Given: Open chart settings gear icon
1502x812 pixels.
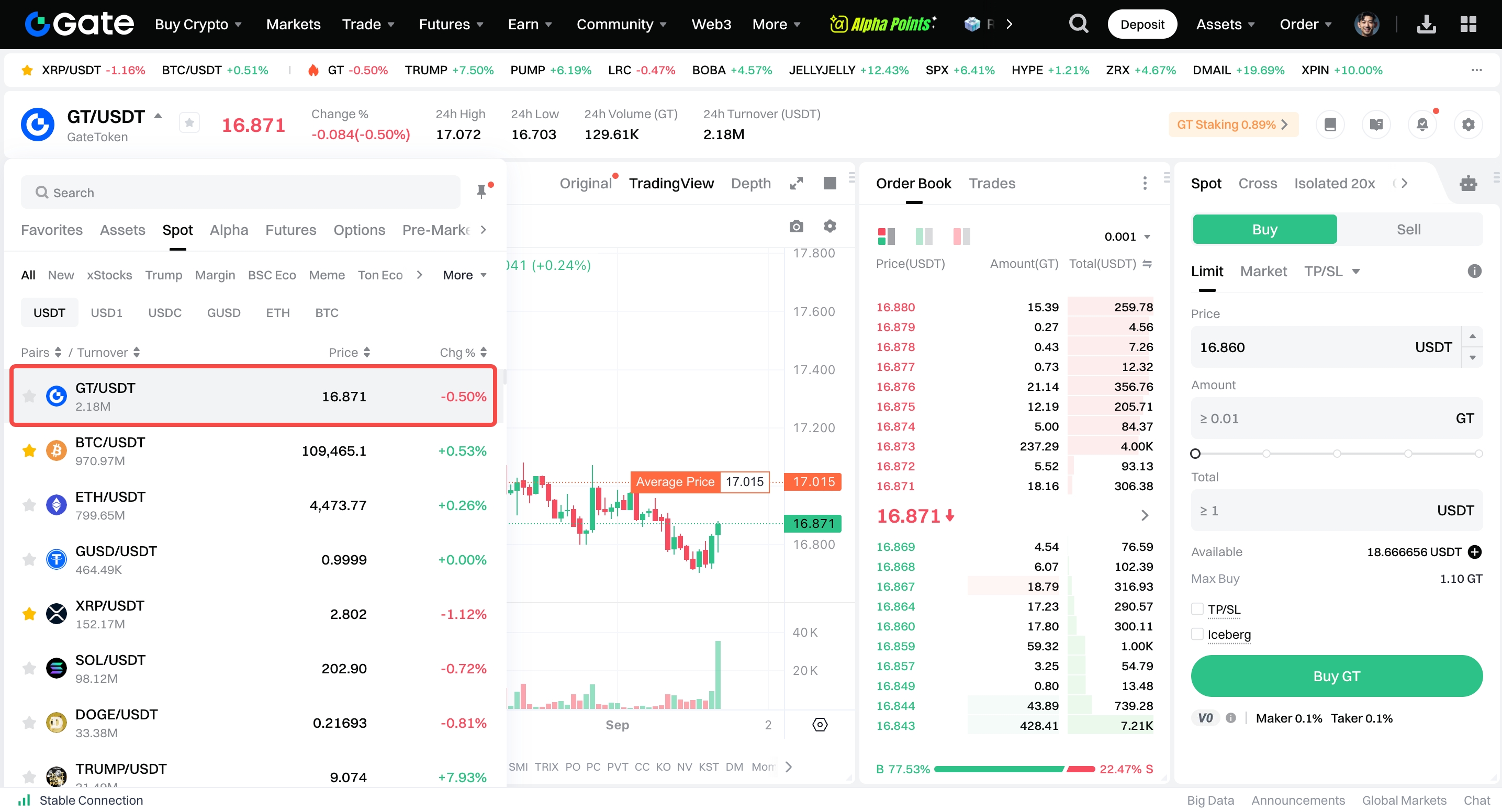Looking at the screenshot, I should [829, 226].
